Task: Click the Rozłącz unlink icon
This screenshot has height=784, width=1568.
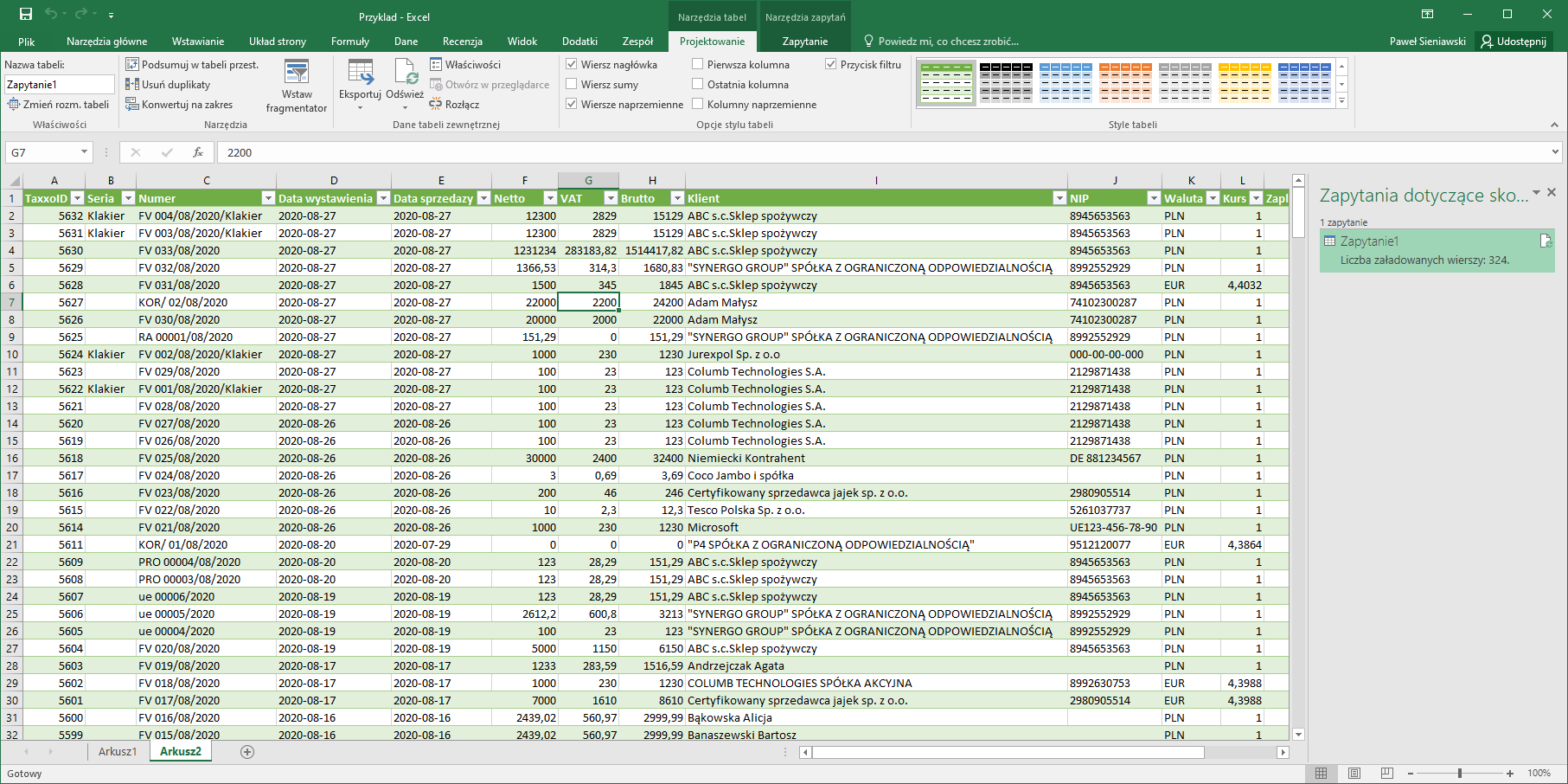Action: [x=436, y=104]
